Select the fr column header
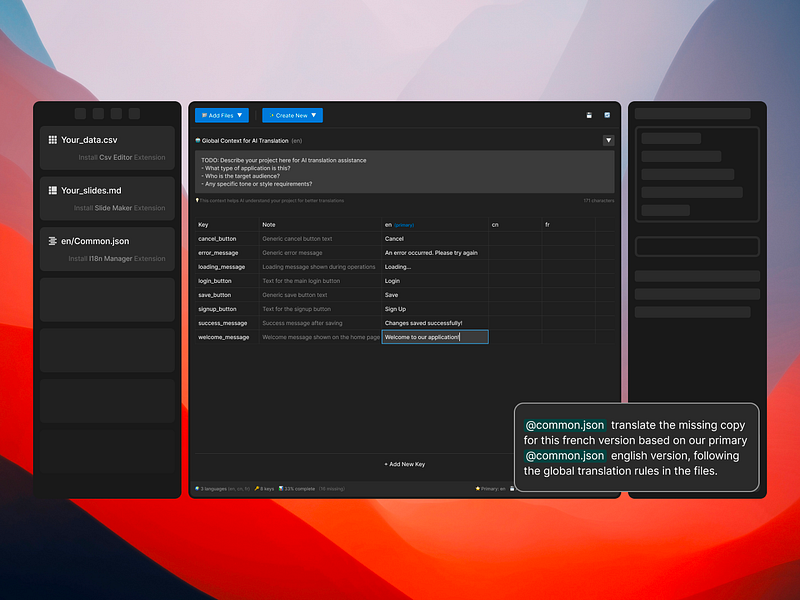800x600 pixels. click(x=568, y=224)
